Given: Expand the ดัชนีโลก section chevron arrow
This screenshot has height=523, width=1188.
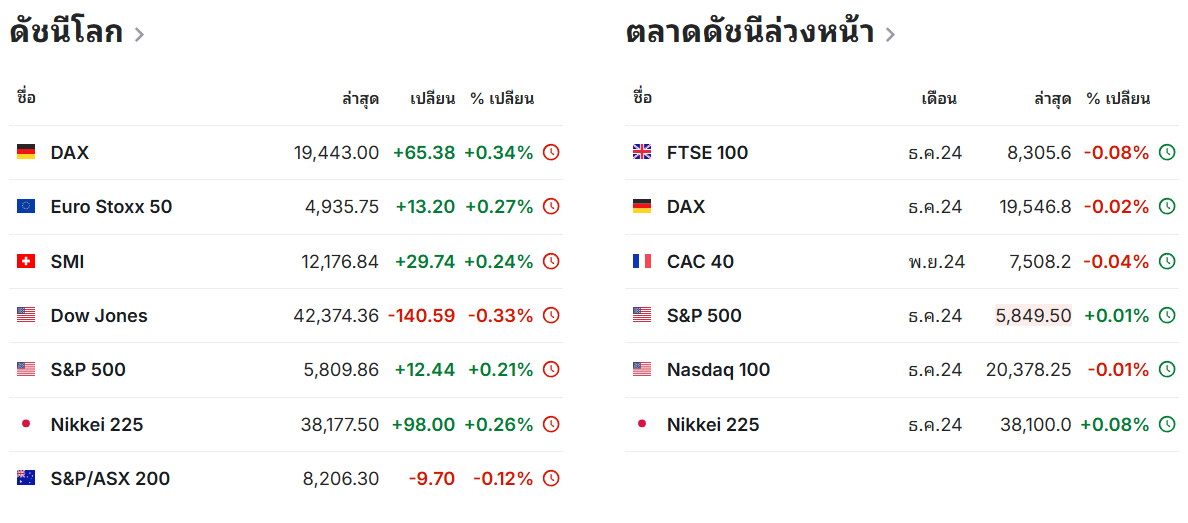Looking at the screenshot, I should [139, 35].
